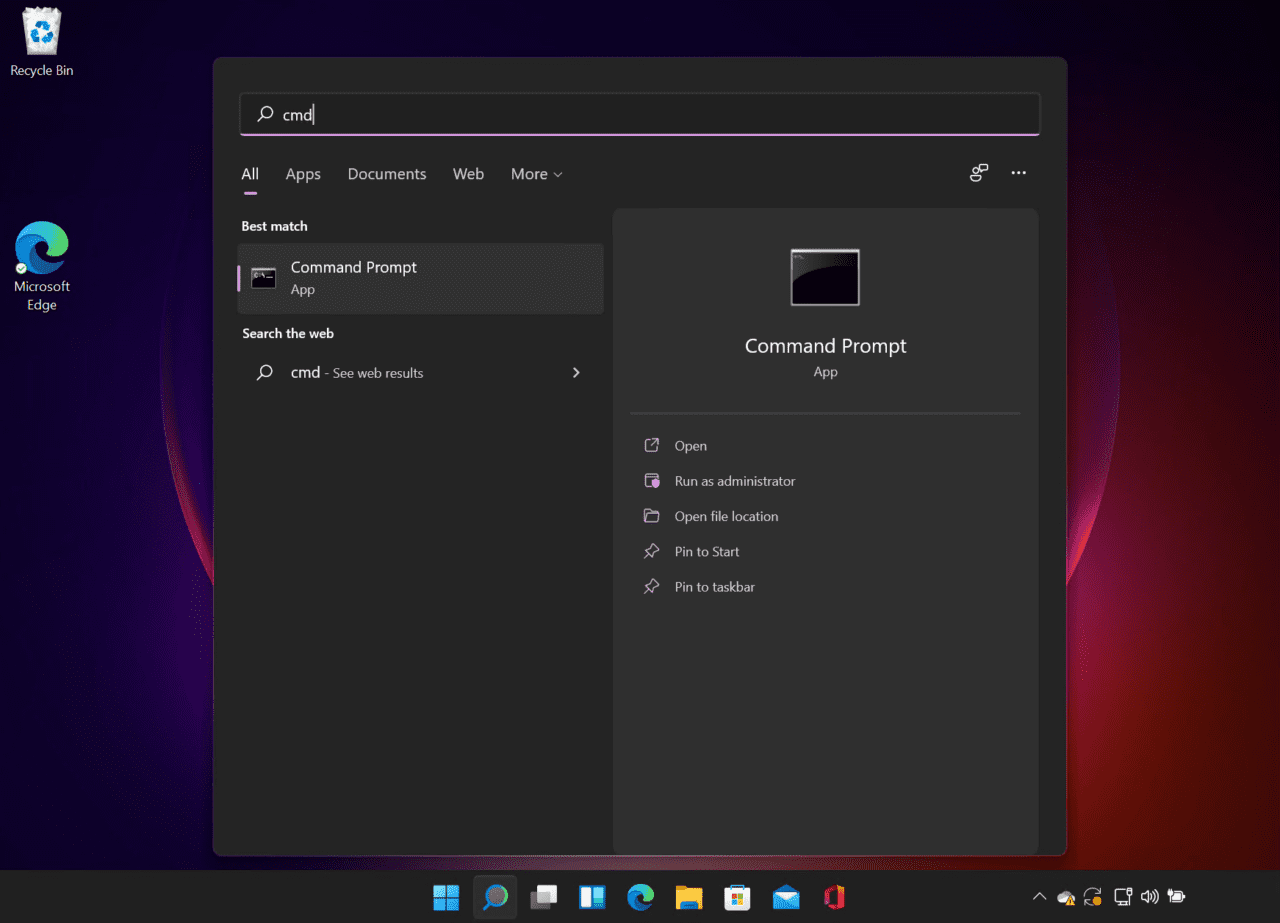Choose Pin to taskbar
This screenshot has width=1280, height=923.
714,587
